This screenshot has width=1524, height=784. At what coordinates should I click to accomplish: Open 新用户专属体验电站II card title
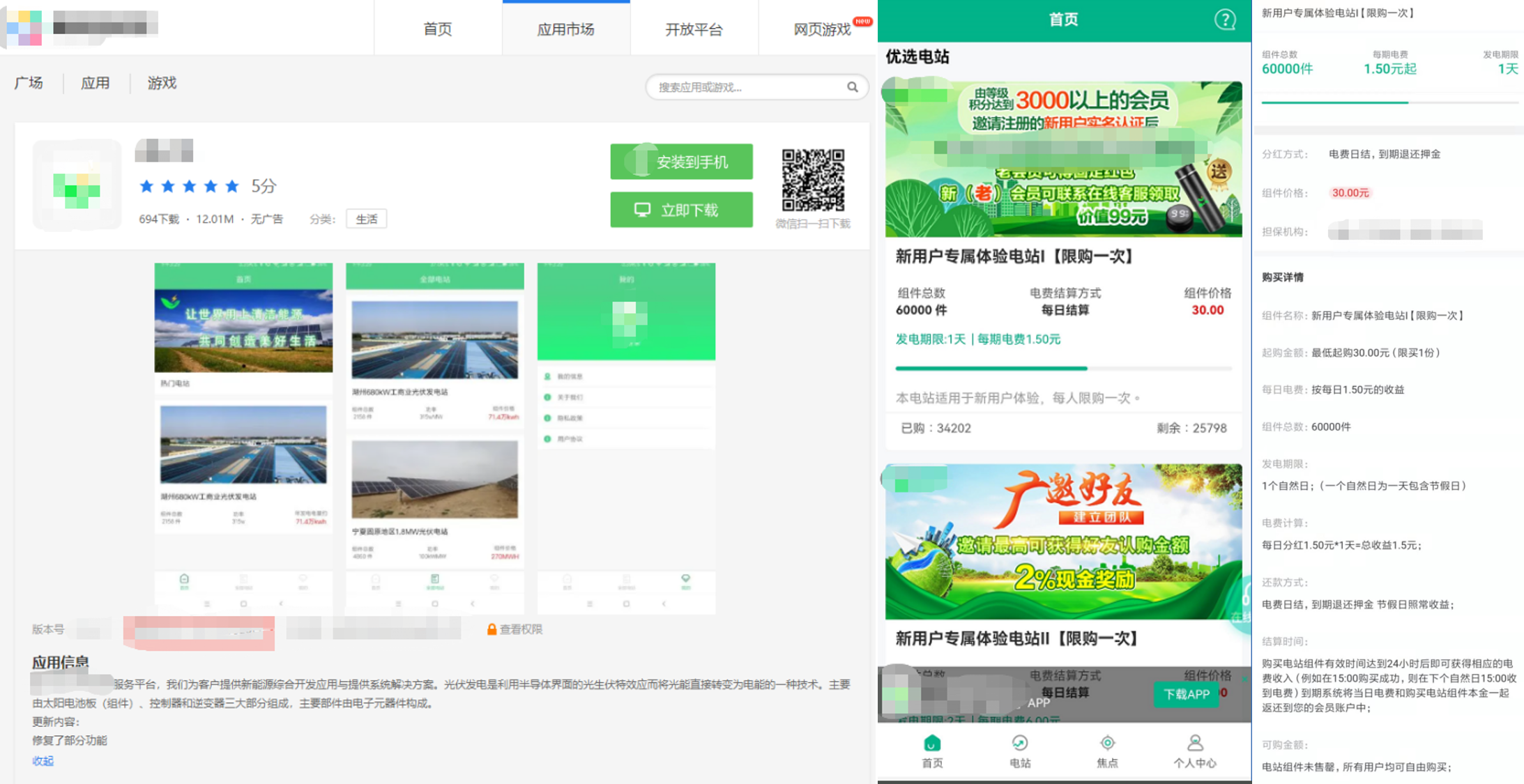[1016, 638]
